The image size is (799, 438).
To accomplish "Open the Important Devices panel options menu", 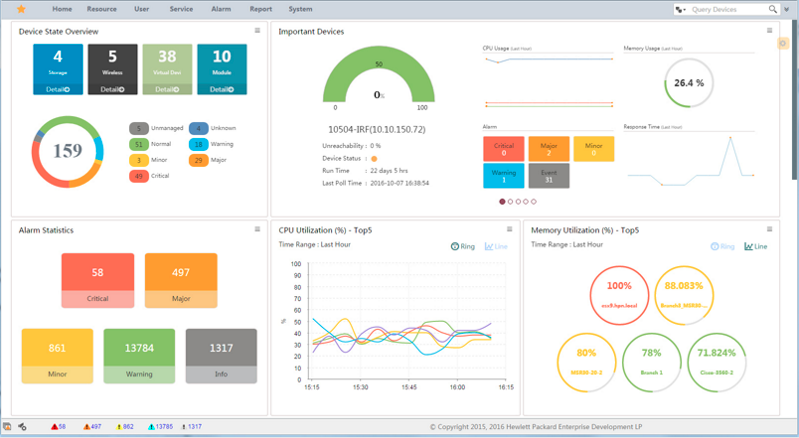I will [770, 31].
